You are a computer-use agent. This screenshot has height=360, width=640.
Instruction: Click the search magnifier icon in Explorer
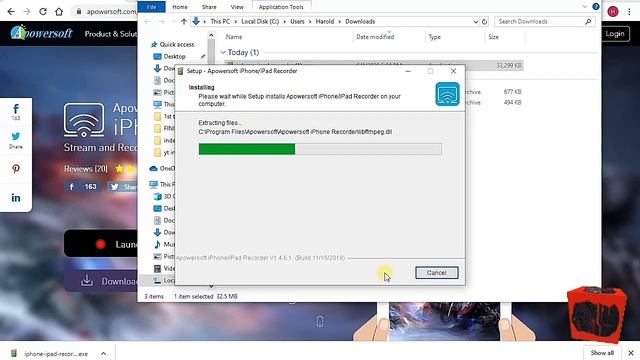click(588, 22)
